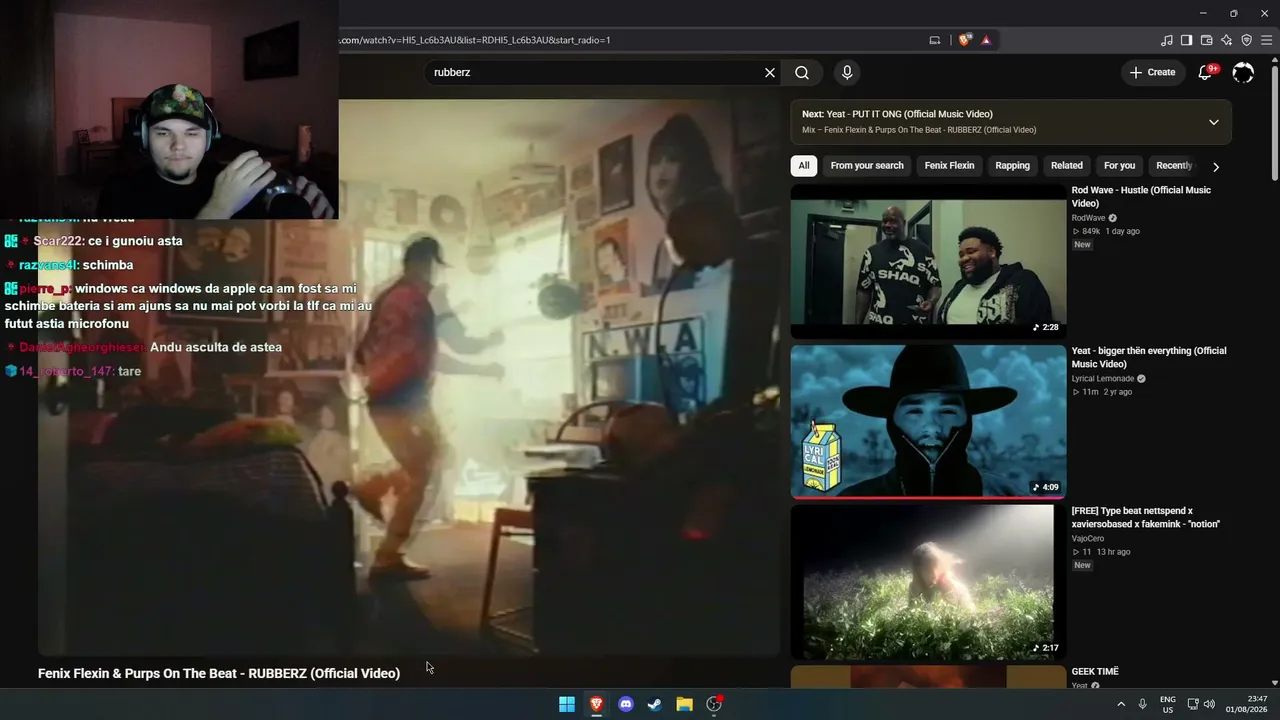The width and height of the screenshot is (1280, 720).
Task: Show hidden system tray icons chevron
Action: [x=1121, y=704]
